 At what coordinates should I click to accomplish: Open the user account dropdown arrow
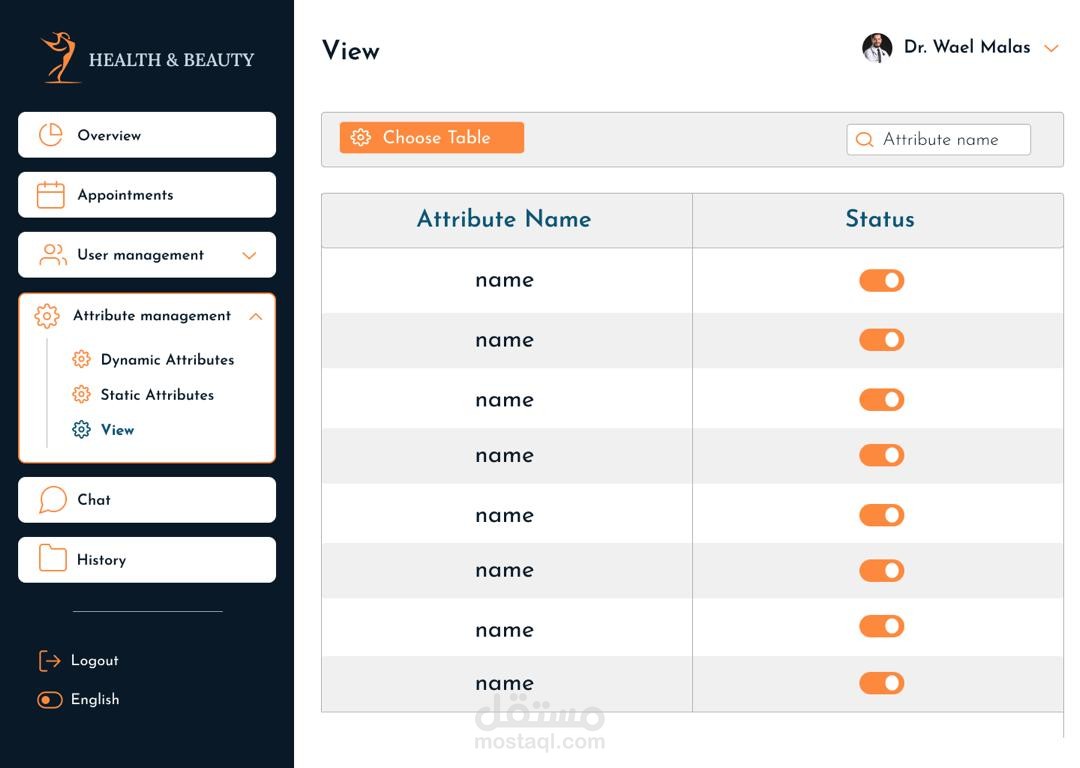[x=1050, y=48]
